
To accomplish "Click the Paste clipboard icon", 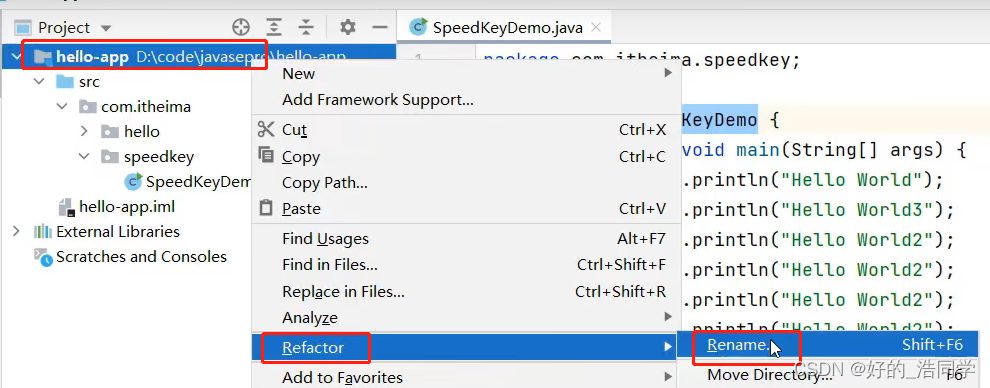I will tap(266, 208).
